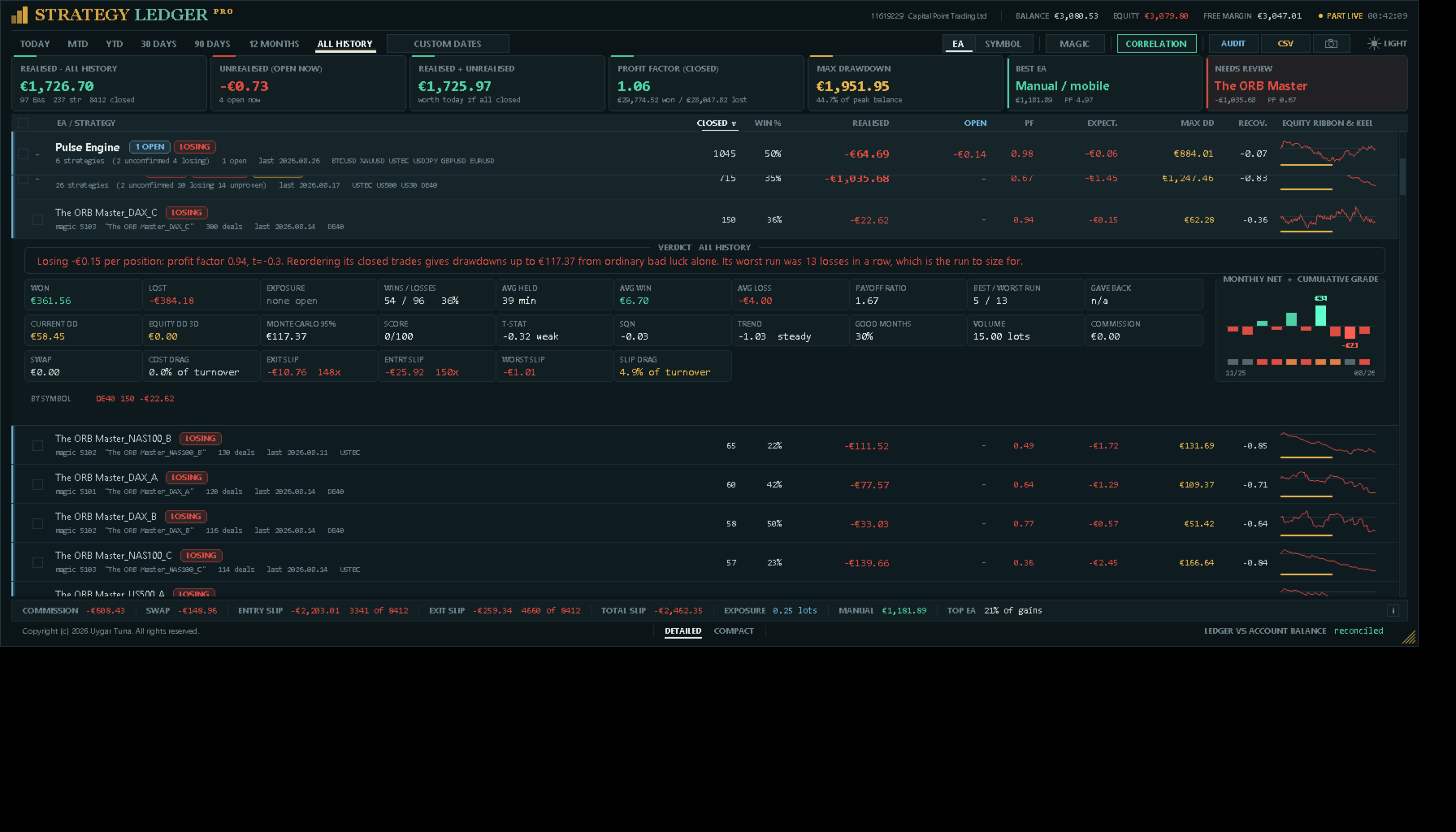Switch to the COMPACT layout
Image resolution: width=1456 pixels, height=832 pixels.
(734, 631)
